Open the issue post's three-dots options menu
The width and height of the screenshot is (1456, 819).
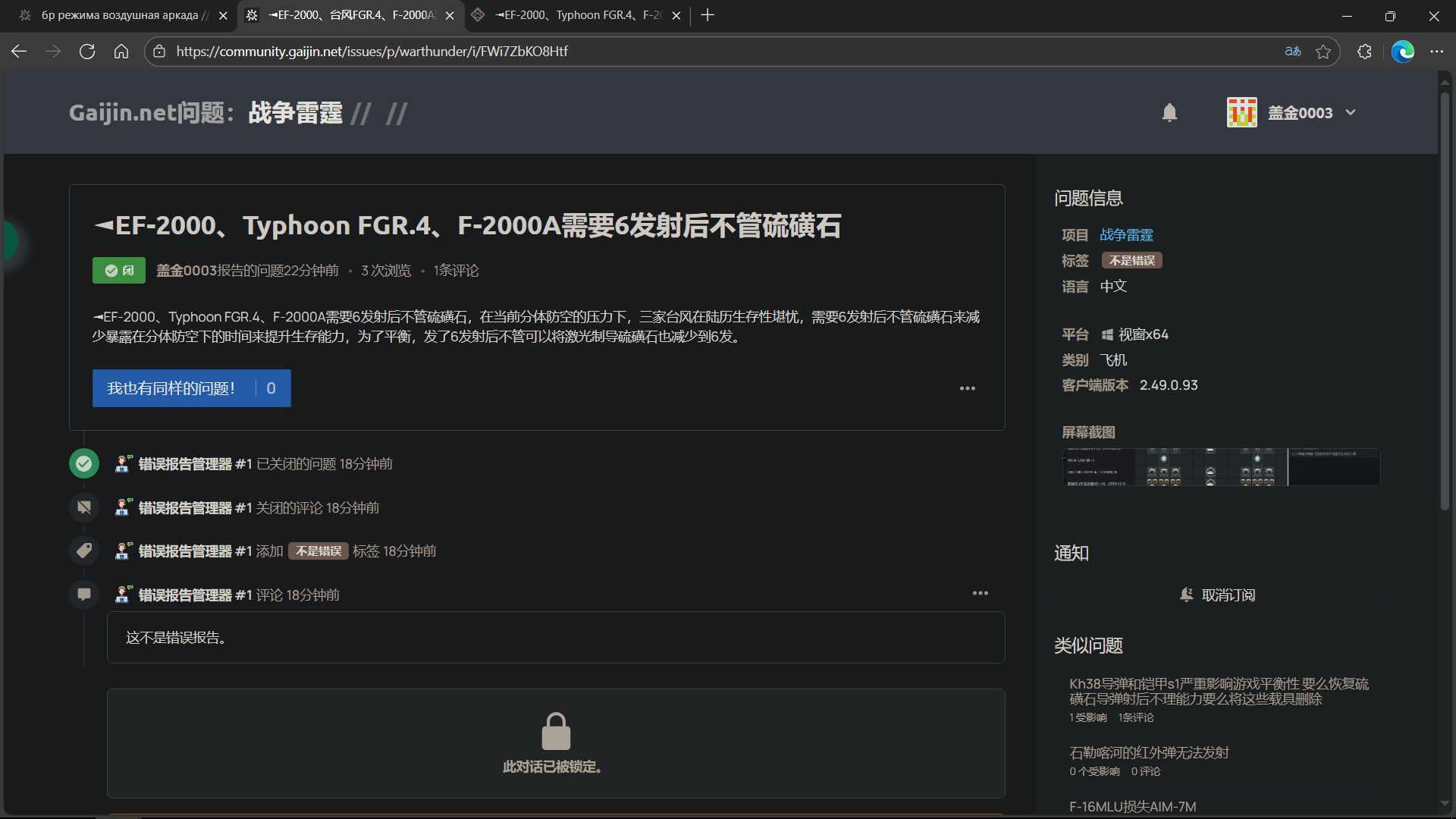(967, 388)
